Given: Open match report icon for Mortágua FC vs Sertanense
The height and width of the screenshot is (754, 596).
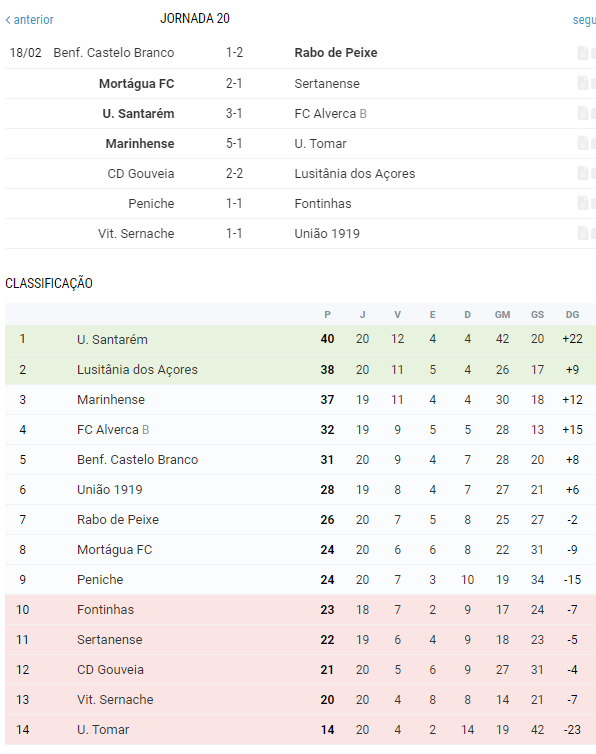Looking at the screenshot, I should point(583,83).
